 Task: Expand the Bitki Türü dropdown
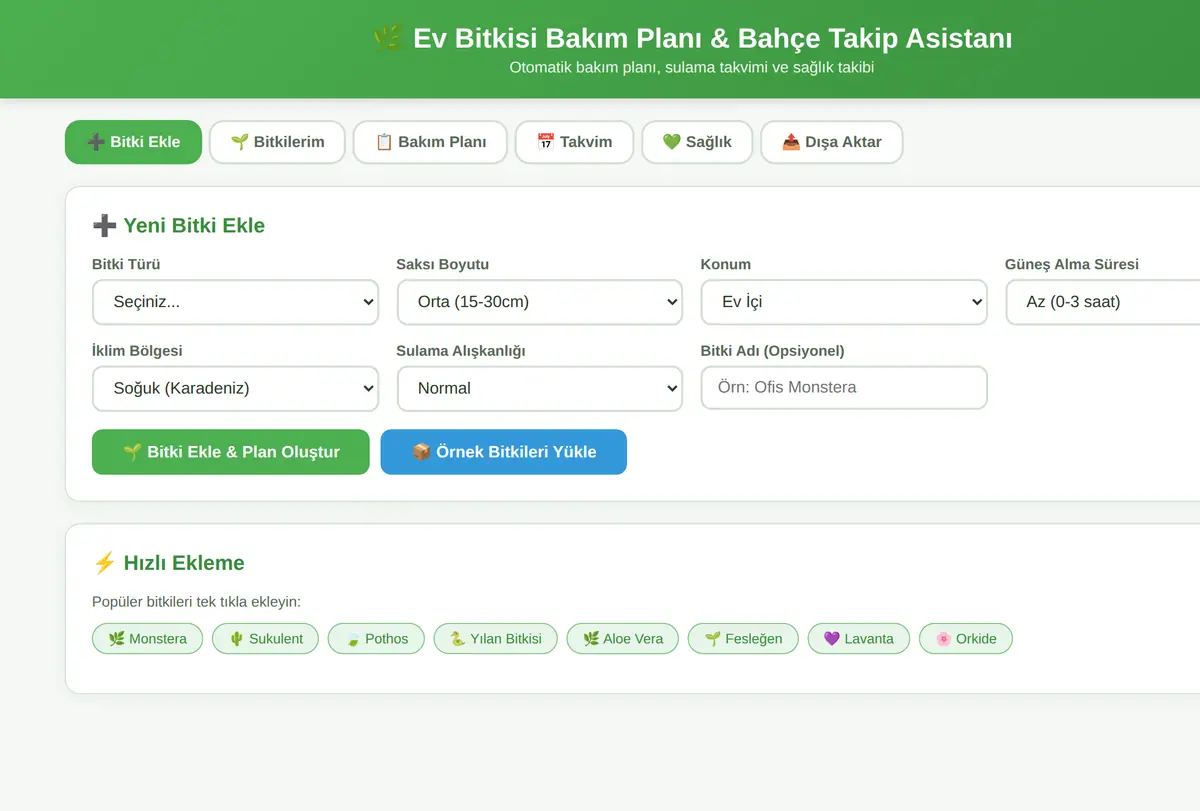pos(235,302)
